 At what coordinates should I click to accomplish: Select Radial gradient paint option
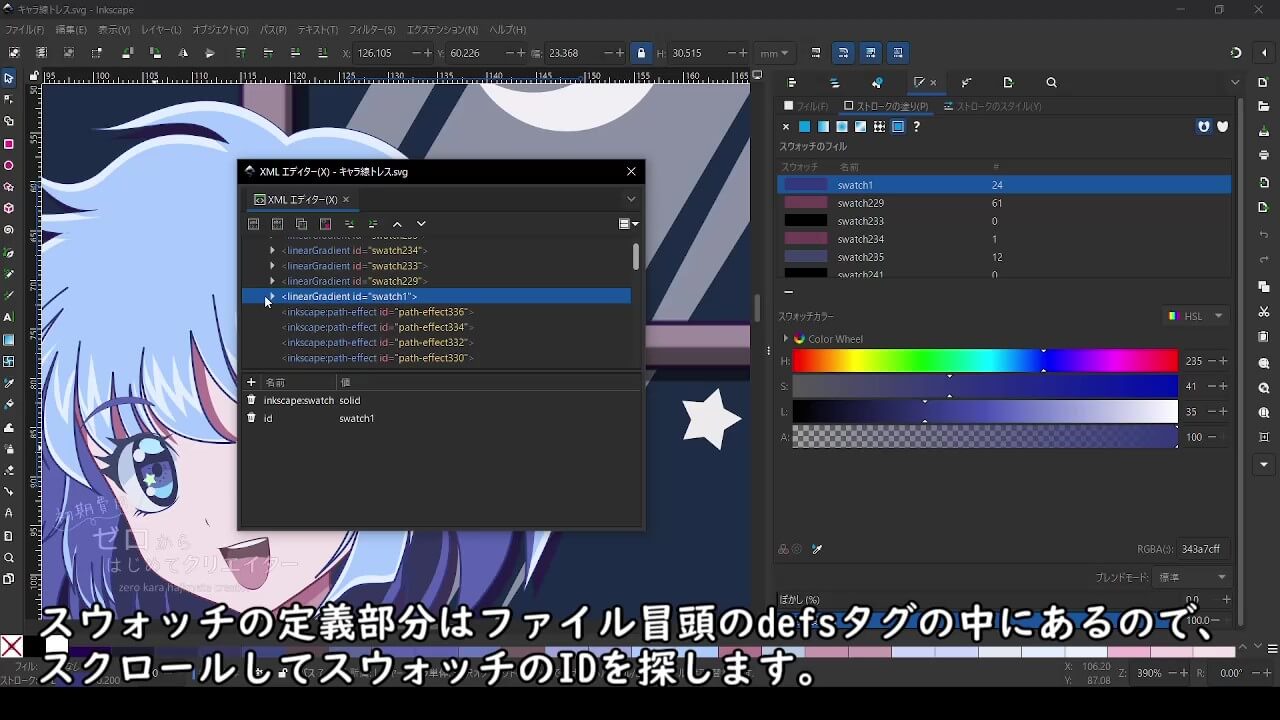click(842, 127)
